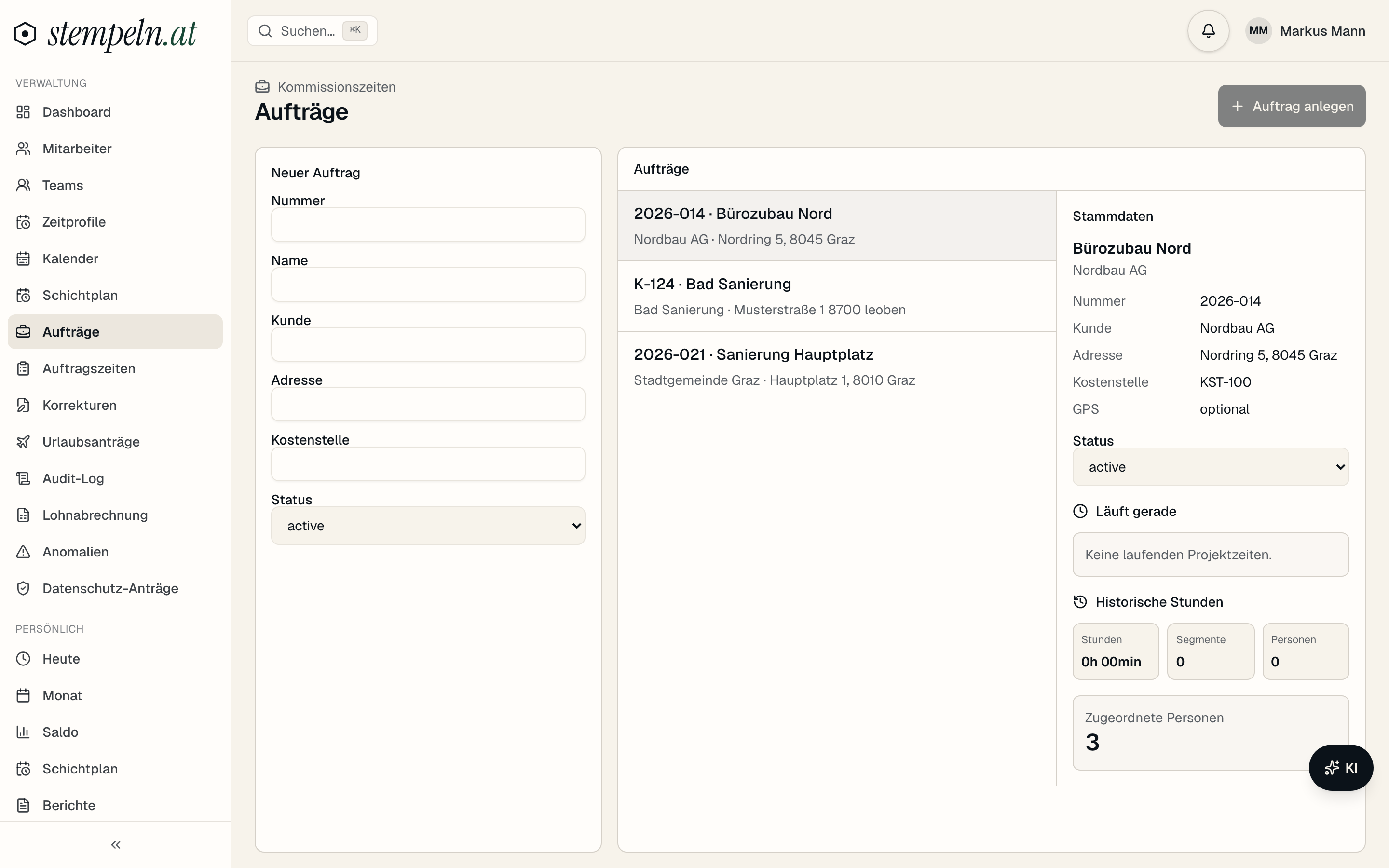Click the Urlaubsanträge plane icon
The width and height of the screenshot is (1389, 868).
coord(23,442)
